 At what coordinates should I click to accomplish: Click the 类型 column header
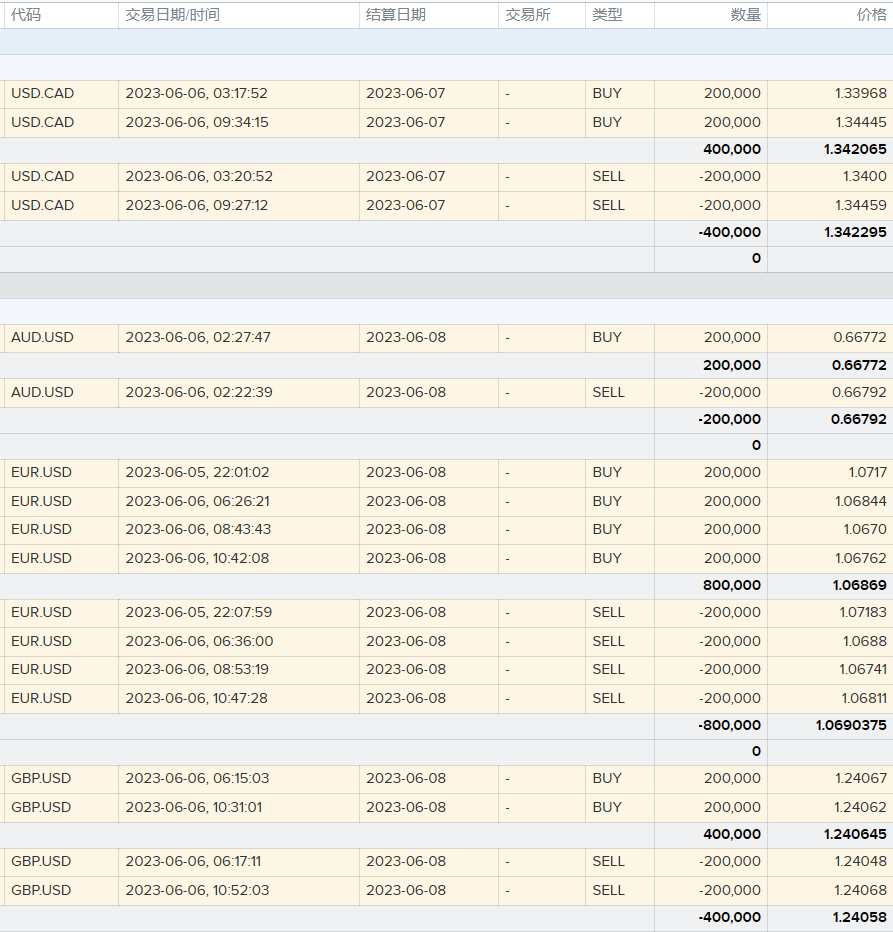point(607,15)
